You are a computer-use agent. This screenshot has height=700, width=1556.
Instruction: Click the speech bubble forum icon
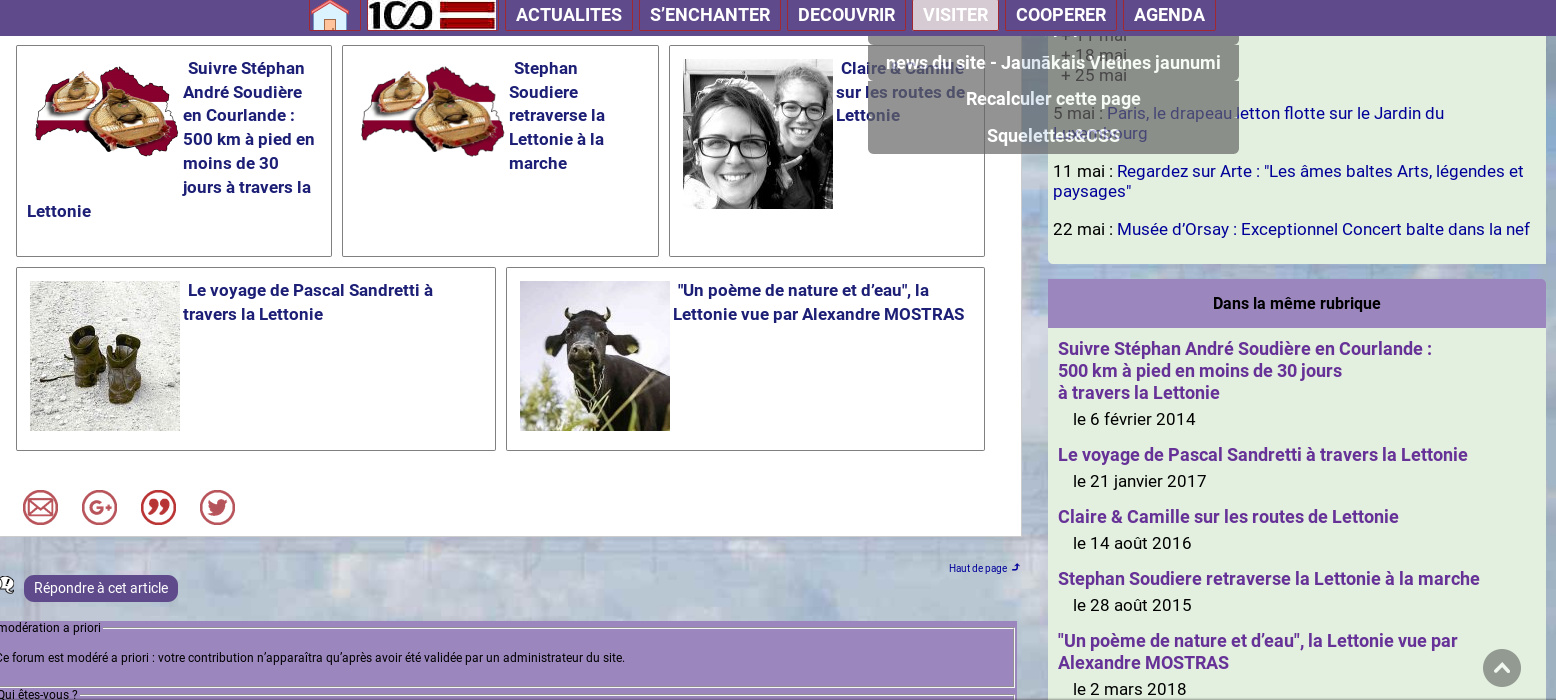tap(7, 586)
